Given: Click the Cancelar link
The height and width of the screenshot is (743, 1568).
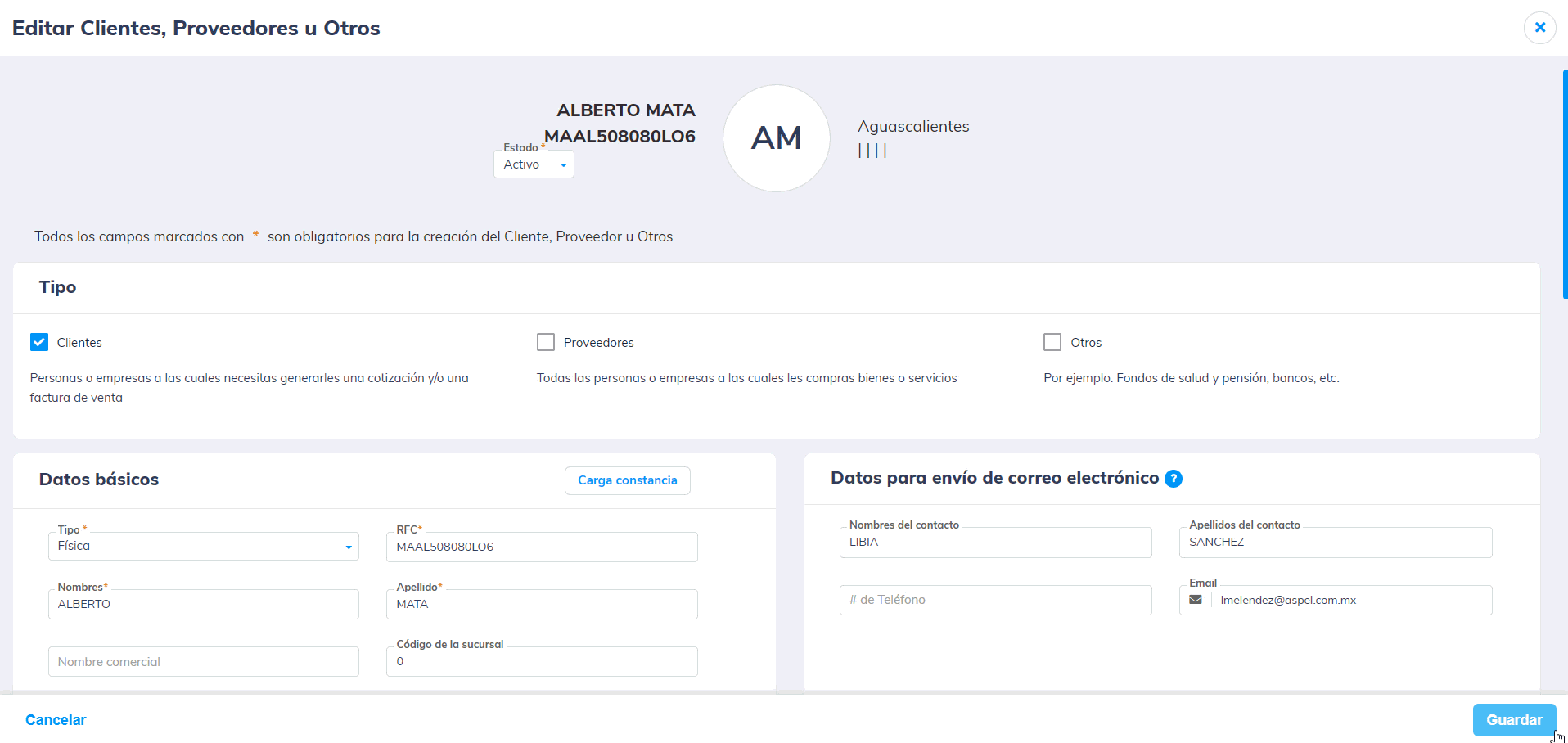Looking at the screenshot, I should coord(56,720).
